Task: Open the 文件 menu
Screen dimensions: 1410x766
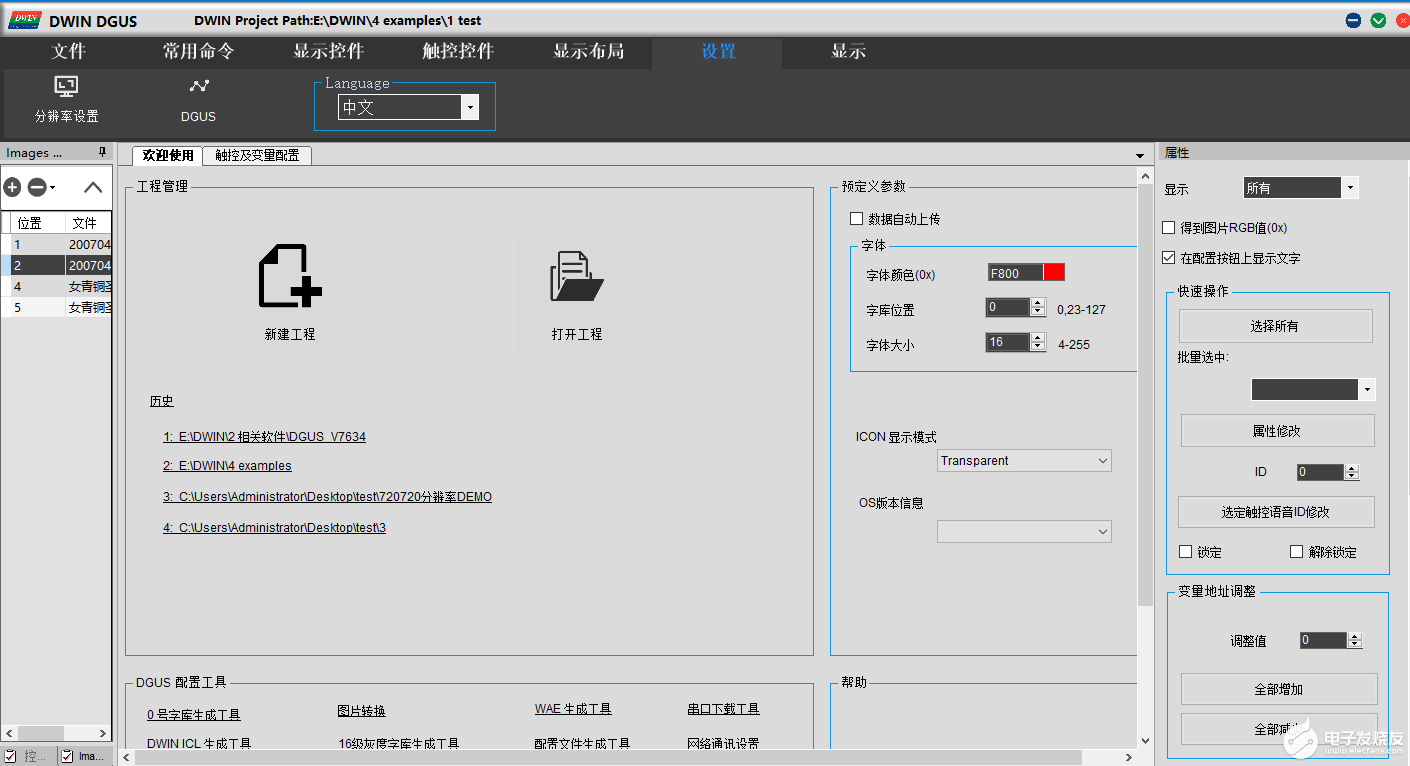Action: pyautogui.click(x=69, y=52)
